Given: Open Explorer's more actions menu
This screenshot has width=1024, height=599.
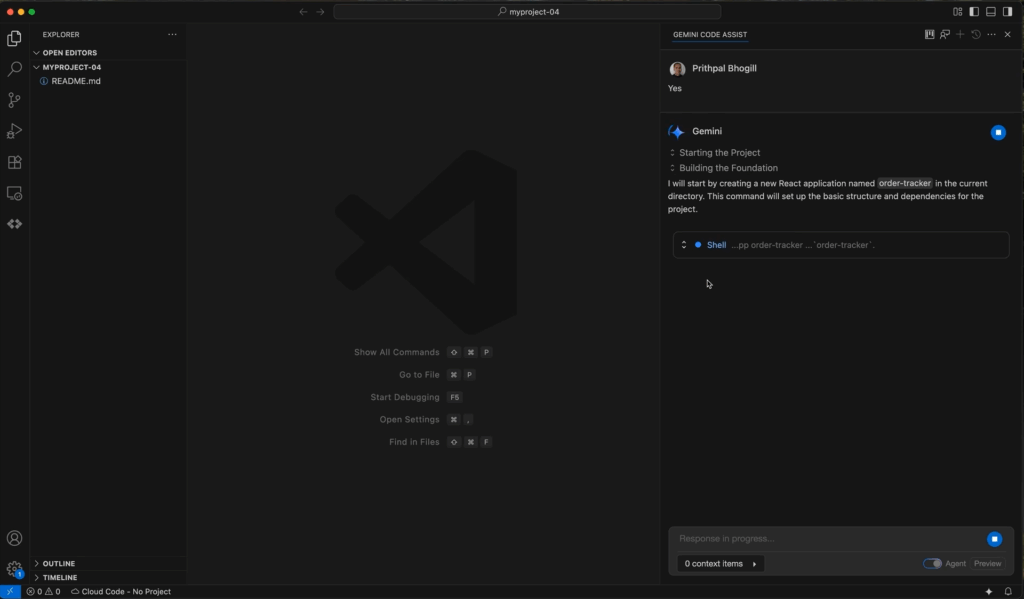Looking at the screenshot, I should (172, 35).
